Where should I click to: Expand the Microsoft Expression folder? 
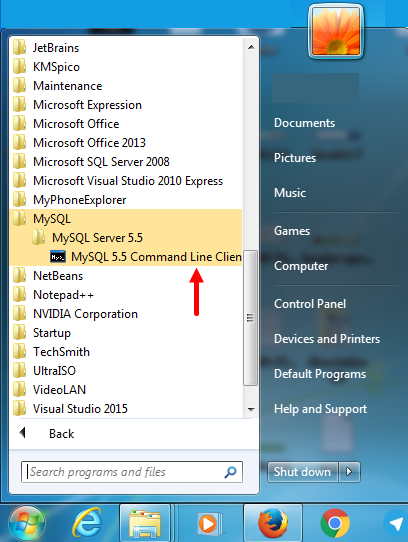tap(126, 105)
